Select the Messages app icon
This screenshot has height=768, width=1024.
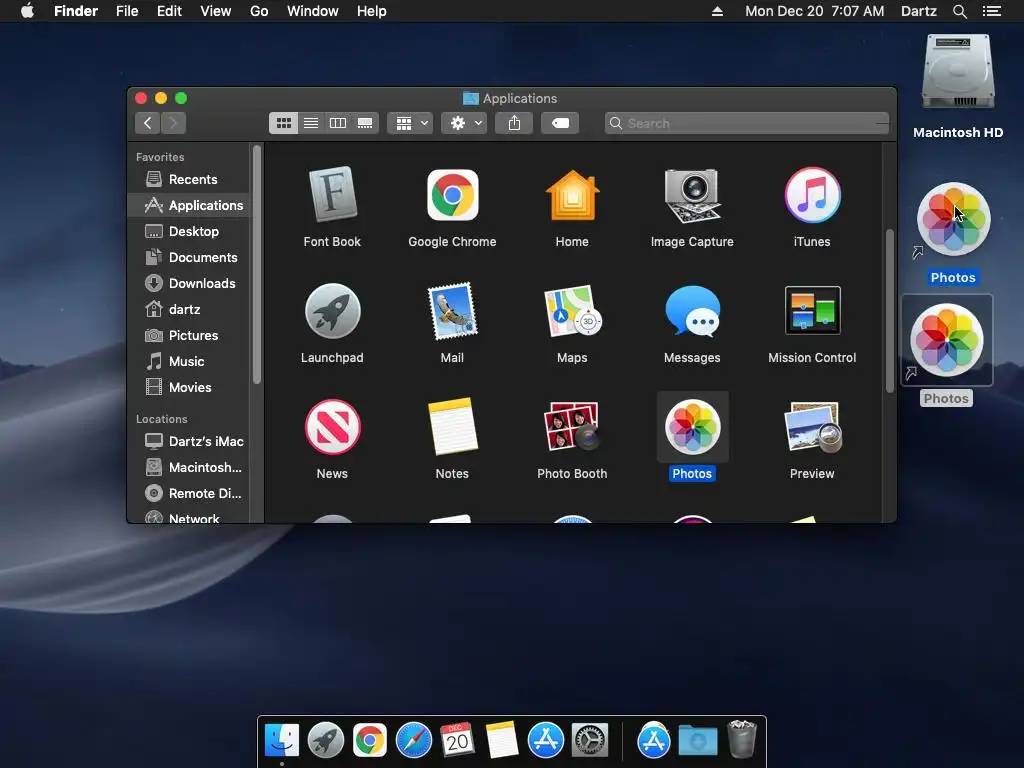(x=692, y=311)
